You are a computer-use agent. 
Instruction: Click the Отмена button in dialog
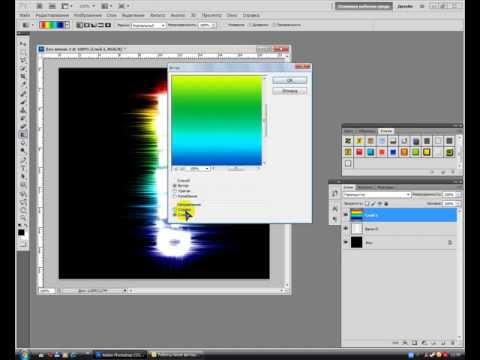[x=289, y=91]
